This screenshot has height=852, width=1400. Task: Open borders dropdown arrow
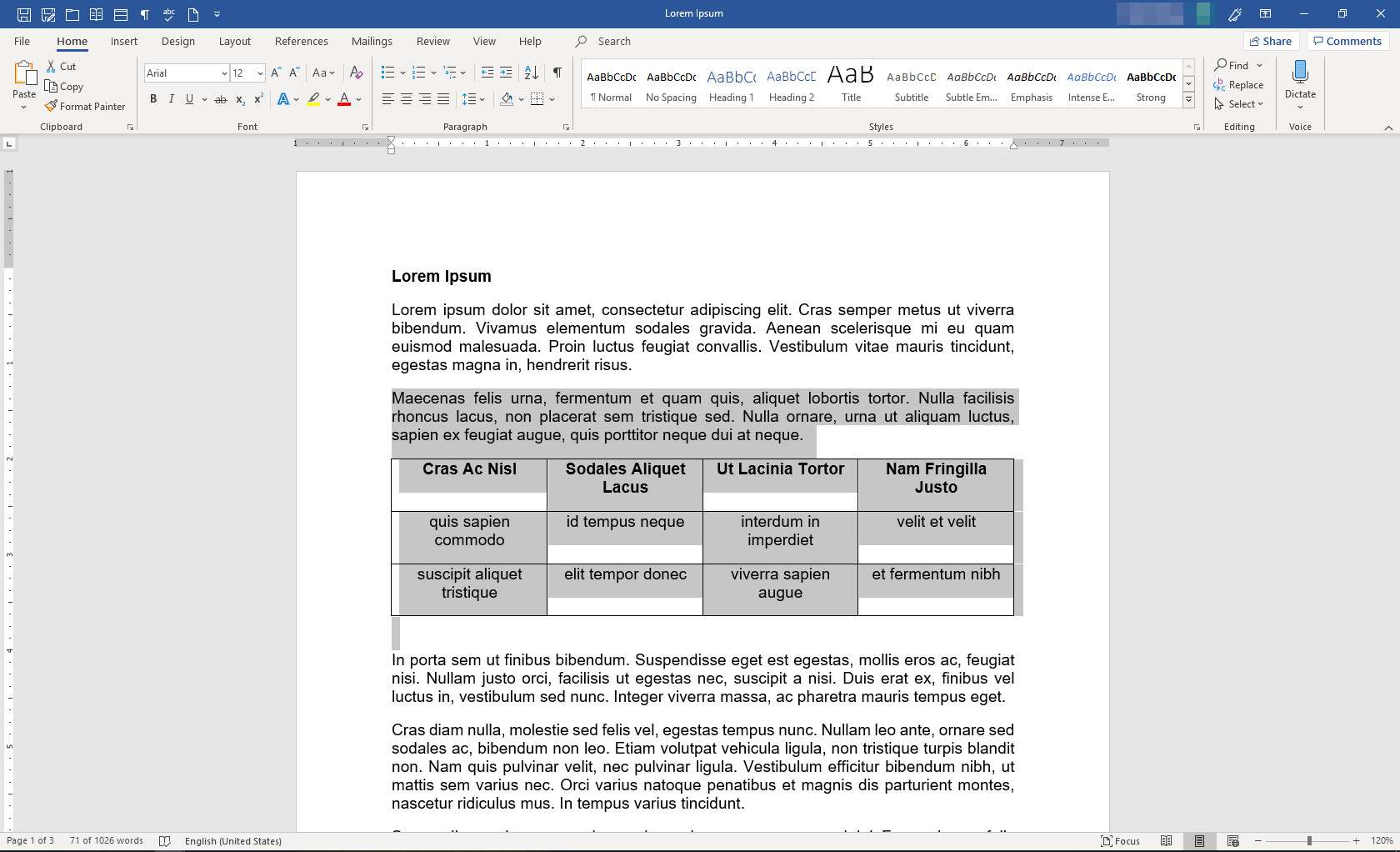[x=552, y=99]
